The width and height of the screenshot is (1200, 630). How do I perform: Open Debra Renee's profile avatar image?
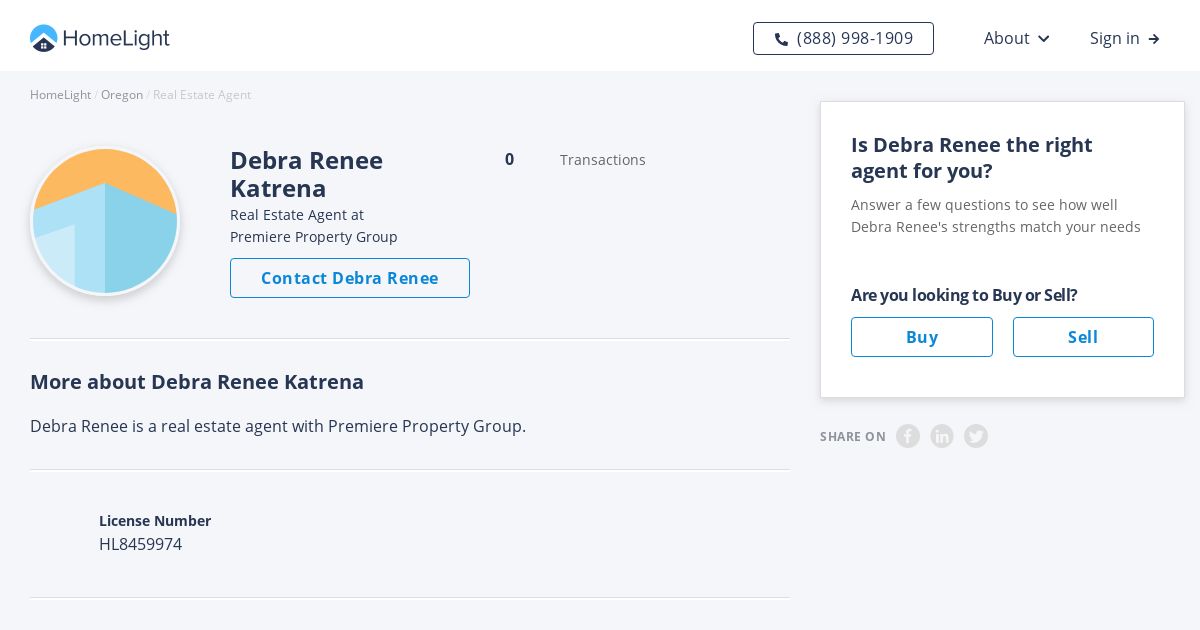click(x=105, y=221)
